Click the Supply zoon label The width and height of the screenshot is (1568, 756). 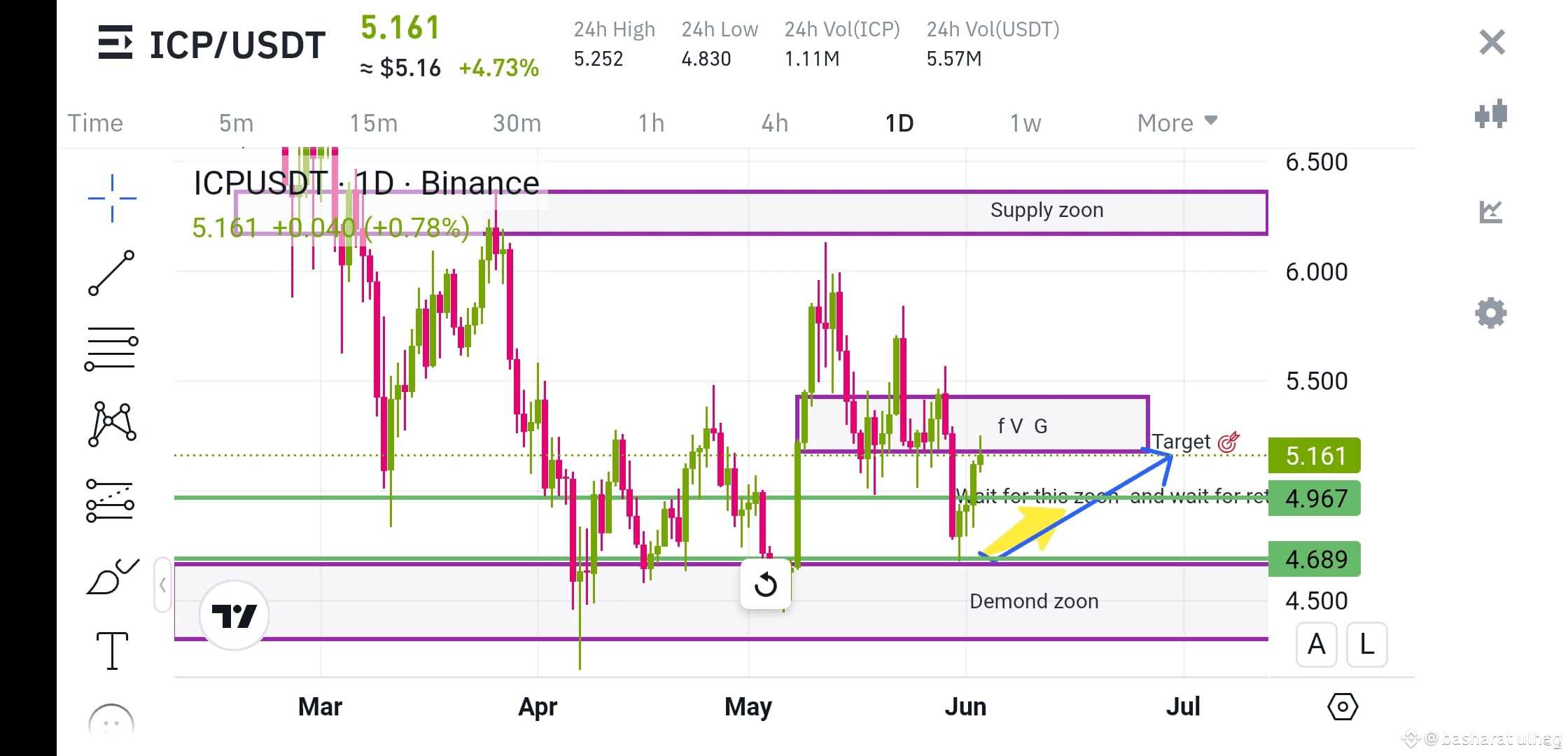point(1046,210)
